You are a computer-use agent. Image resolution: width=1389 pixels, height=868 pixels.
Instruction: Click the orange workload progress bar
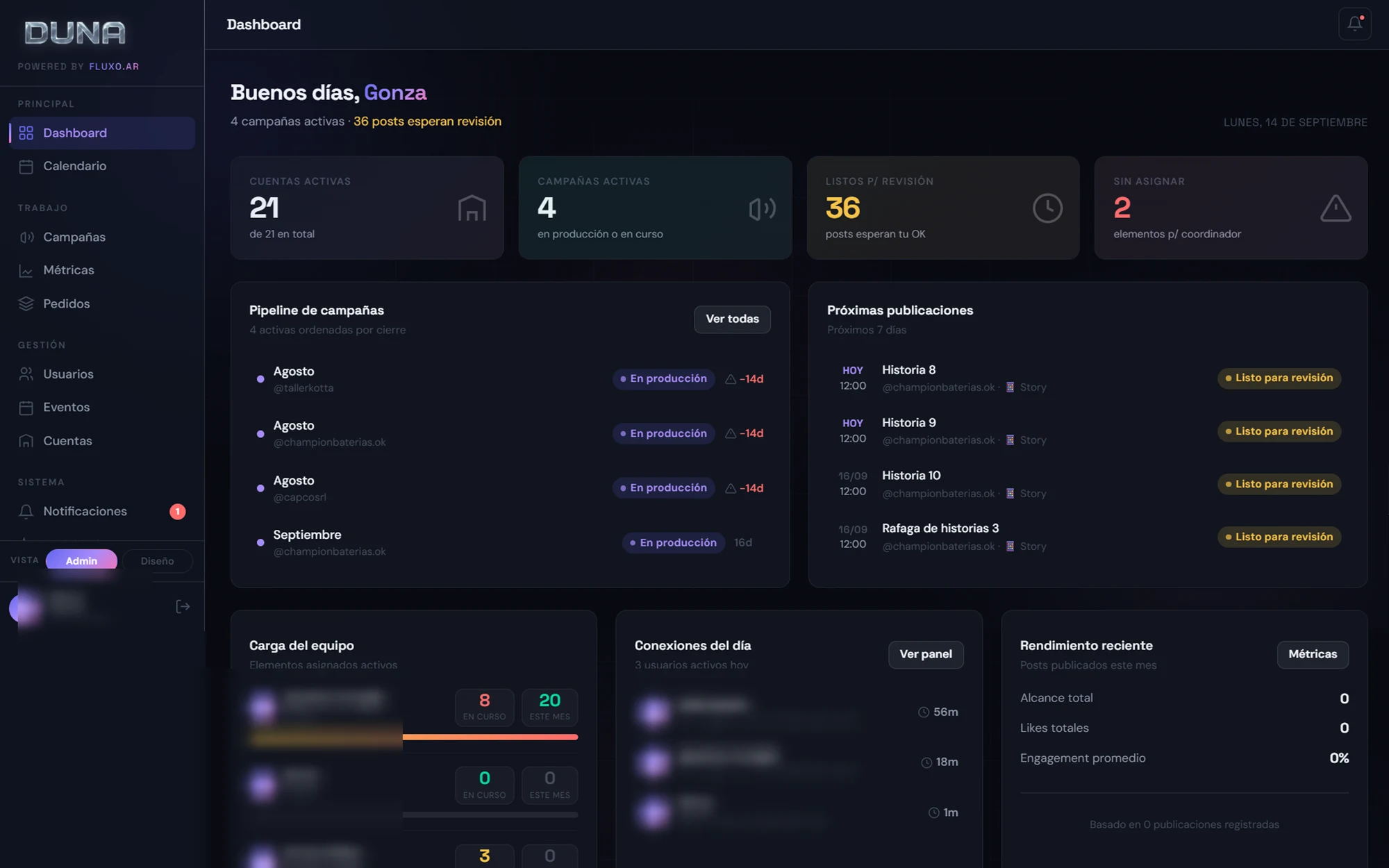tap(414, 737)
